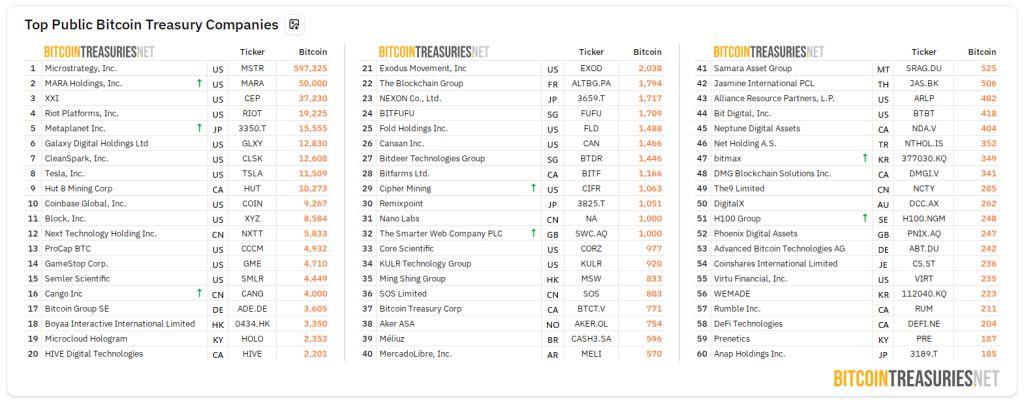Click the image export icon beside the title
1024x403 pixels.
pos(294,24)
